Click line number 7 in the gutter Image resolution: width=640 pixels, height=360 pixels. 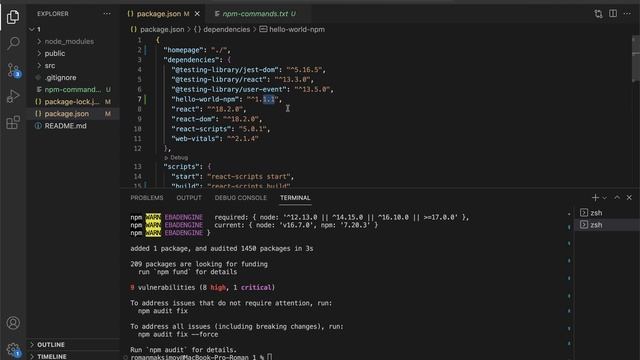pyautogui.click(x=140, y=99)
